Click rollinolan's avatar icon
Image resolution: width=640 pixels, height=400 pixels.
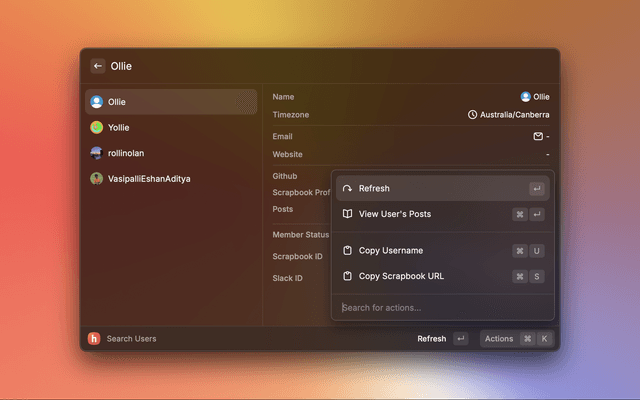[x=97, y=153]
